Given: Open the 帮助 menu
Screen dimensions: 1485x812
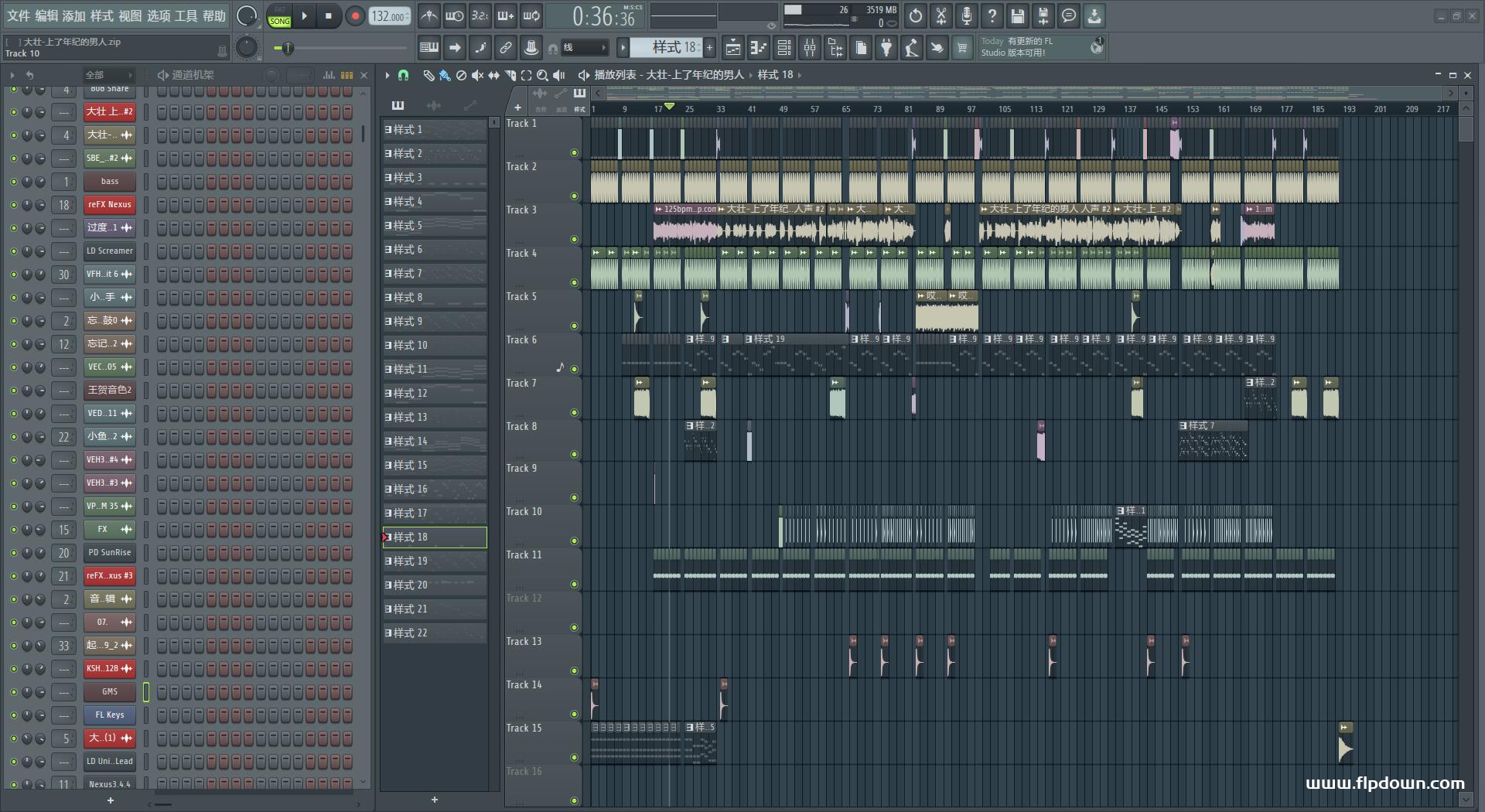Looking at the screenshot, I should [x=214, y=16].
